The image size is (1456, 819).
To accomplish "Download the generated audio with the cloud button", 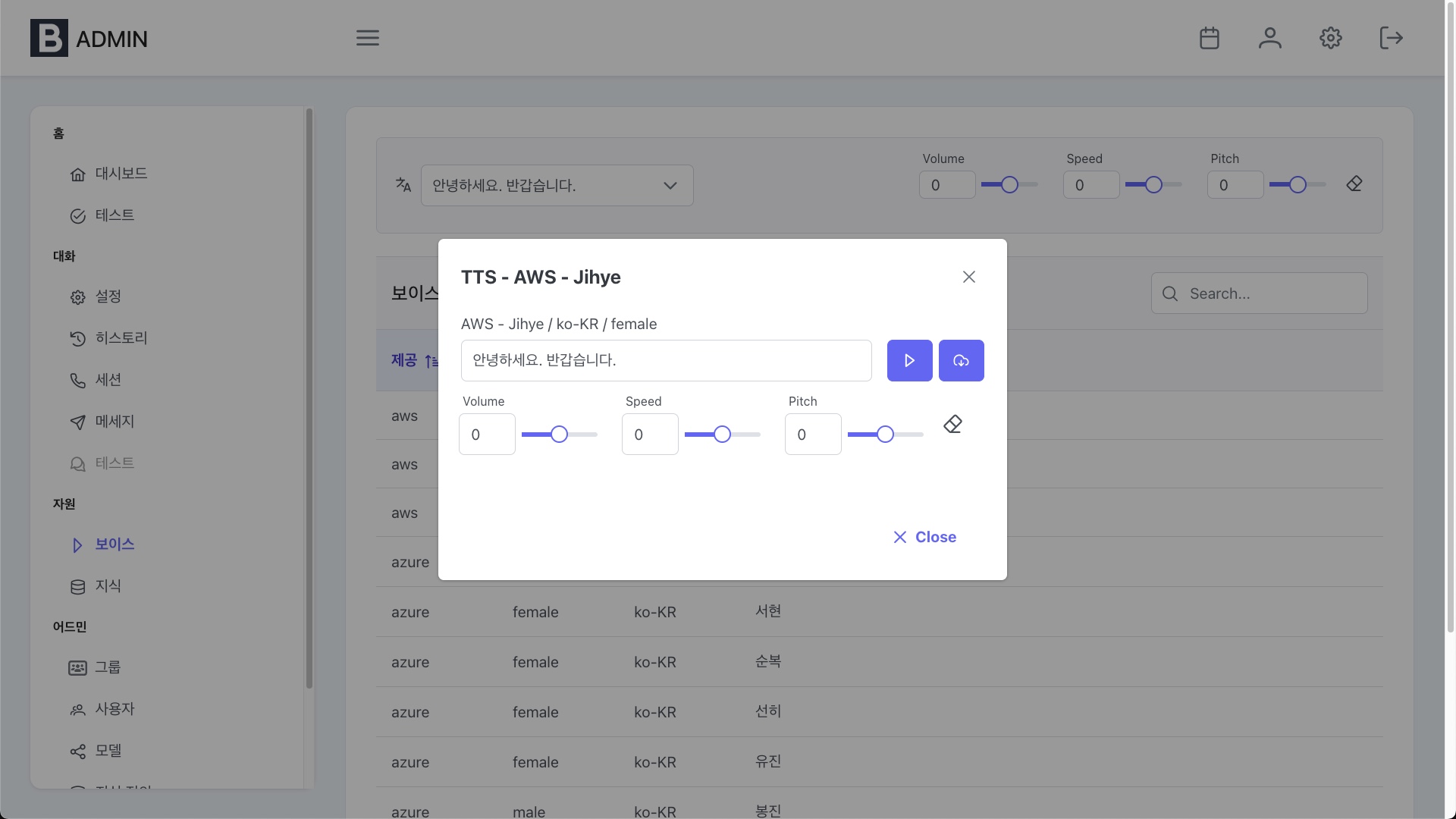I will tap(961, 360).
